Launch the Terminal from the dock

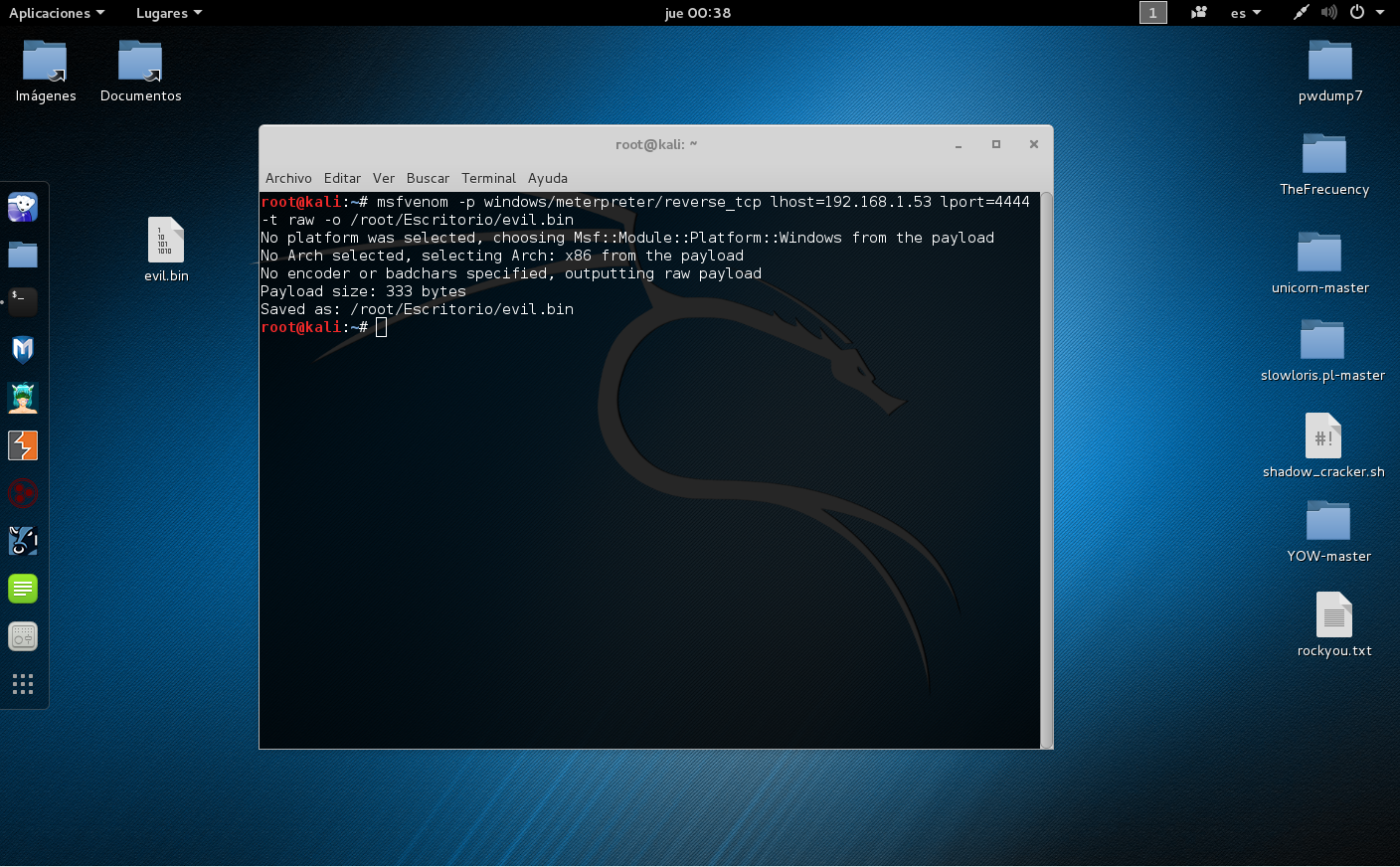tap(23, 301)
